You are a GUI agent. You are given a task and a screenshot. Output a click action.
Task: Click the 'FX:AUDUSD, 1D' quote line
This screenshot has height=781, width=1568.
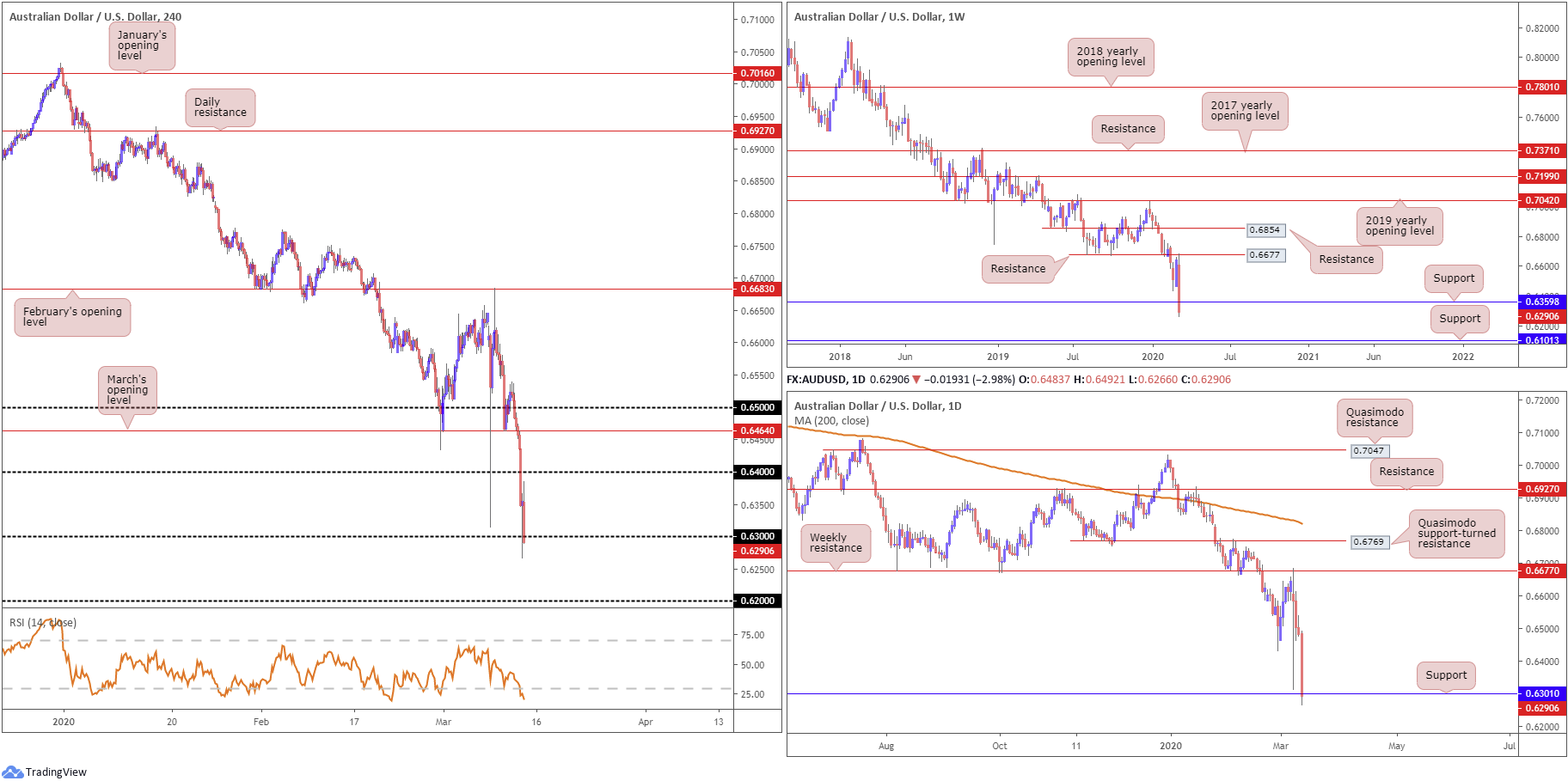tap(1008, 379)
